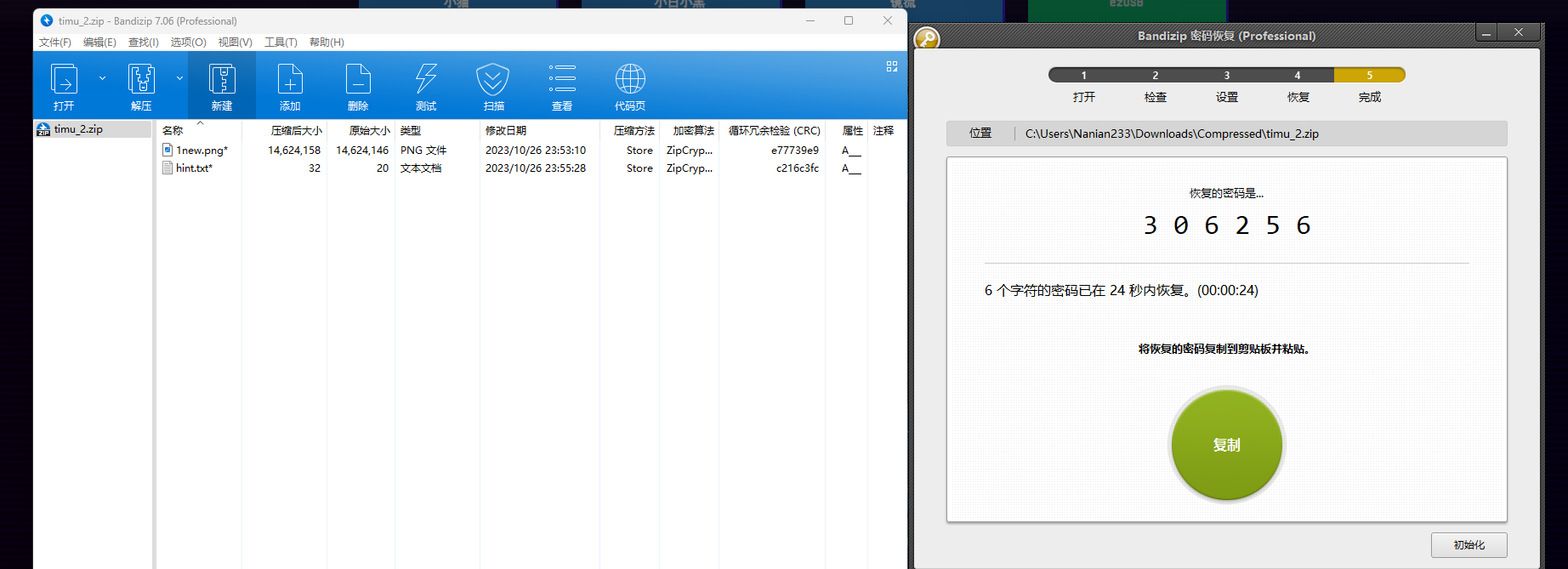The height and width of the screenshot is (569, 1568).
Task: Click the 文本文档 type cell
Action: pyautogui.click(x=421, y=168)
